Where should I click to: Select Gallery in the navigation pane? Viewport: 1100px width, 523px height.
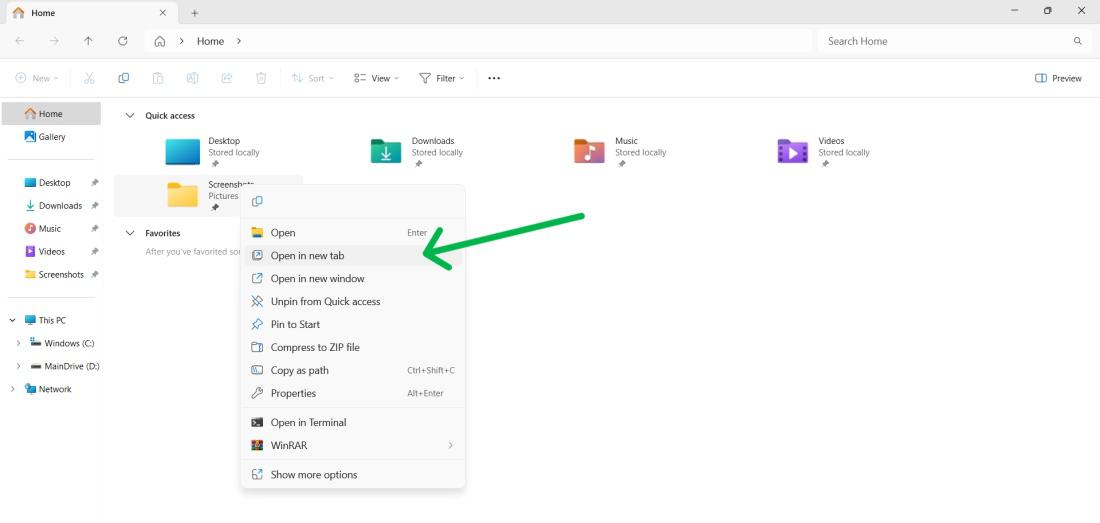(x=51, y=137)
